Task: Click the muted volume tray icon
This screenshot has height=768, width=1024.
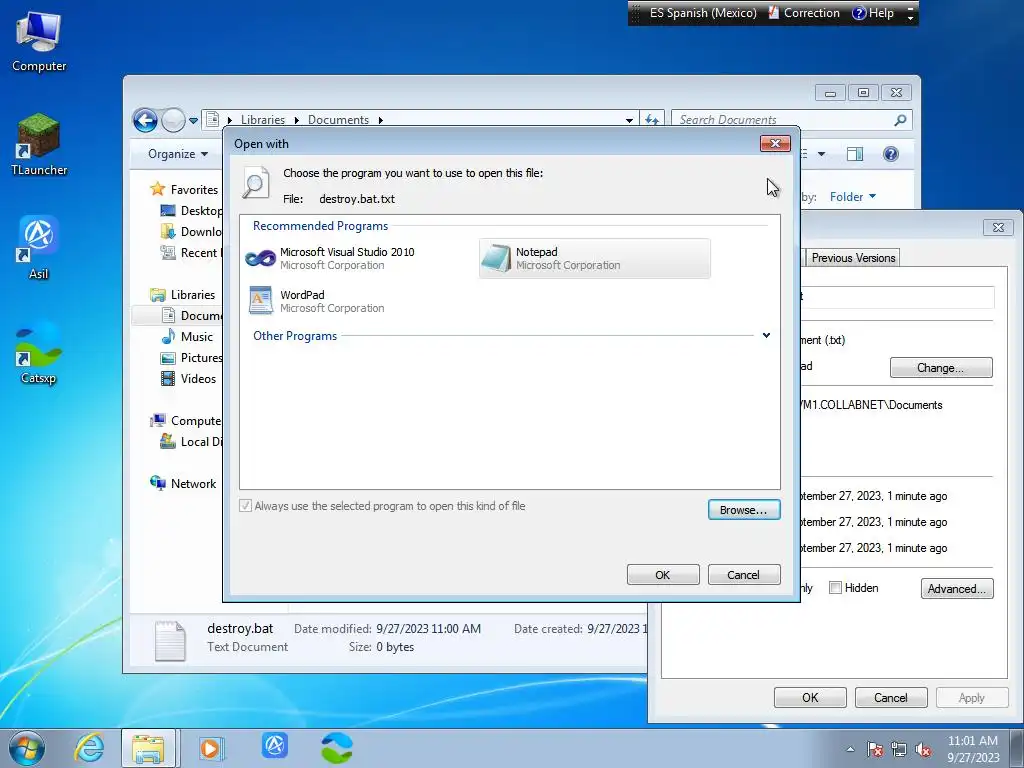Action: pos(923,749)
